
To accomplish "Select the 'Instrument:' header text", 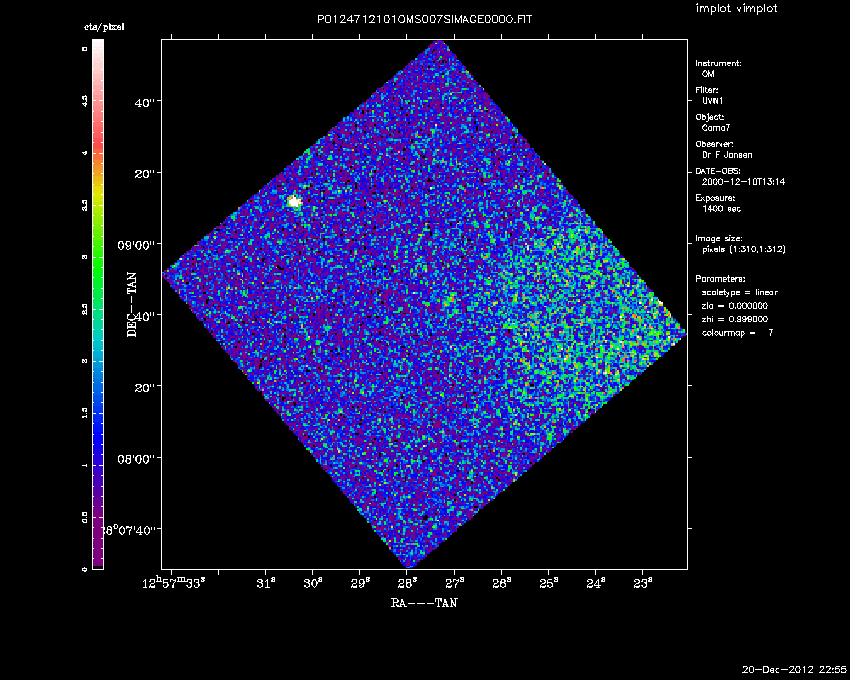I will tap(718, 63).
